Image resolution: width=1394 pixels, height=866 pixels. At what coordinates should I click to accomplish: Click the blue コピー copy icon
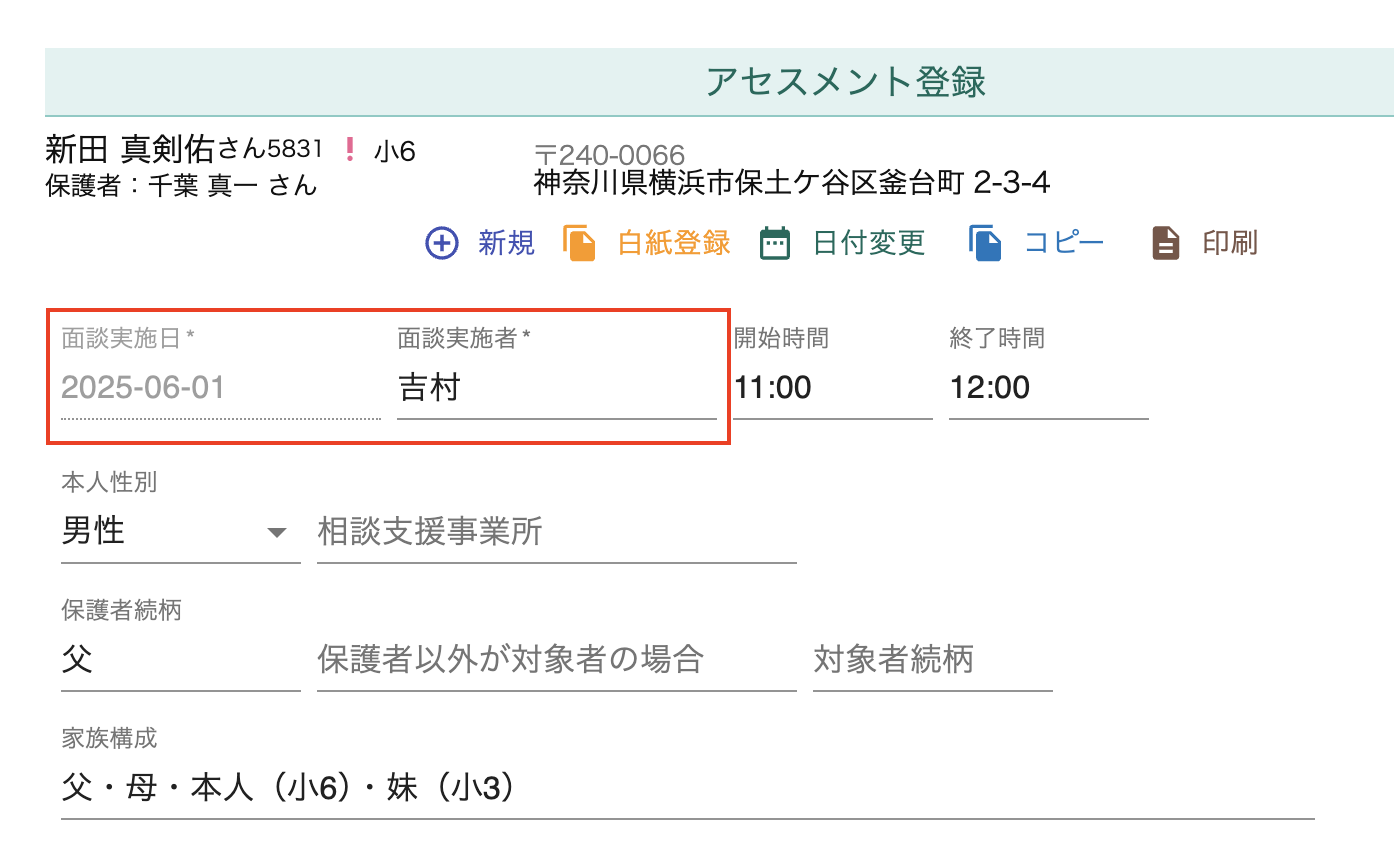pos(985,243)
